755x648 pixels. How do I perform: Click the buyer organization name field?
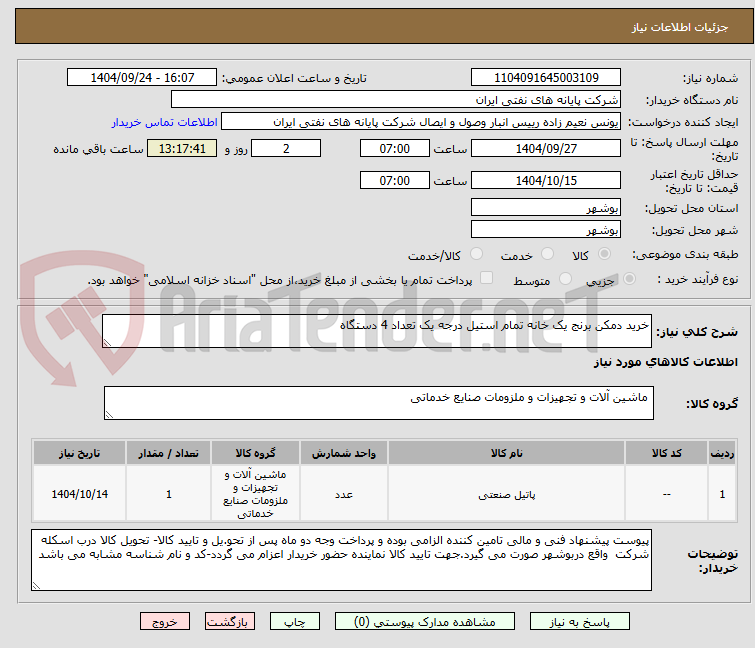coord(396,100)
